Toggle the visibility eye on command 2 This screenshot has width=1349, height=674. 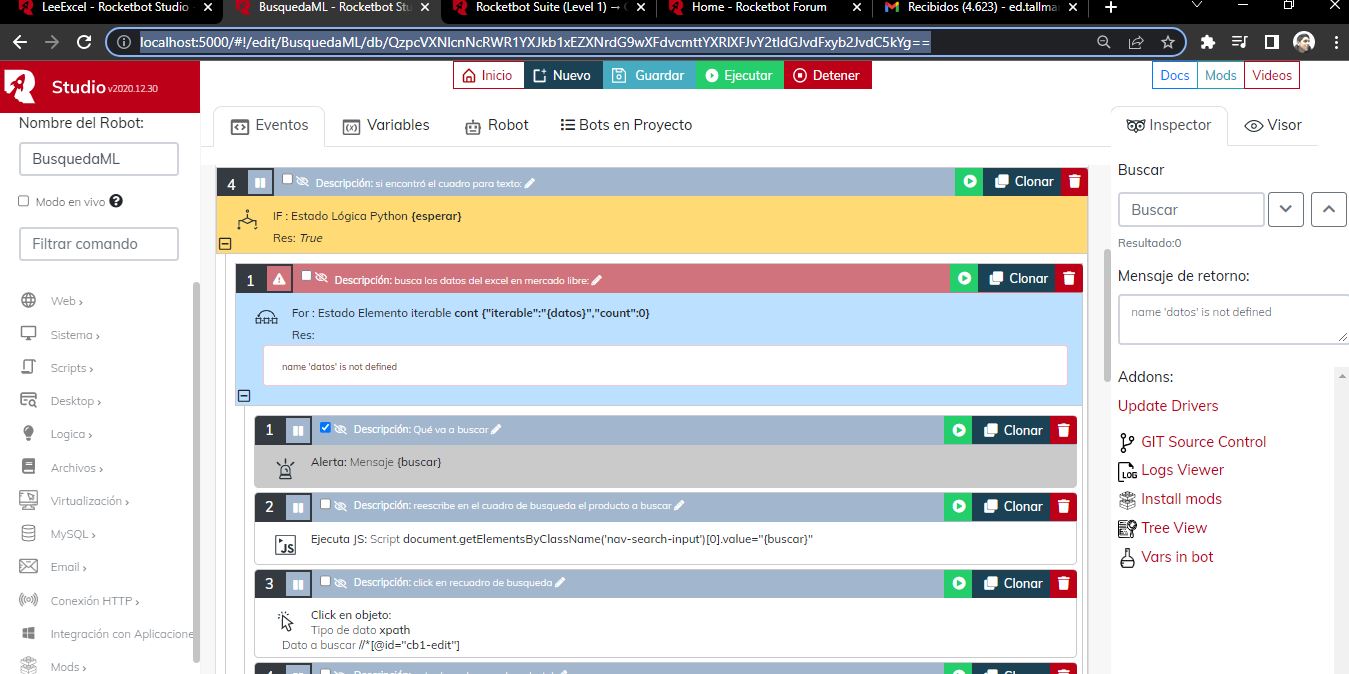340,506
